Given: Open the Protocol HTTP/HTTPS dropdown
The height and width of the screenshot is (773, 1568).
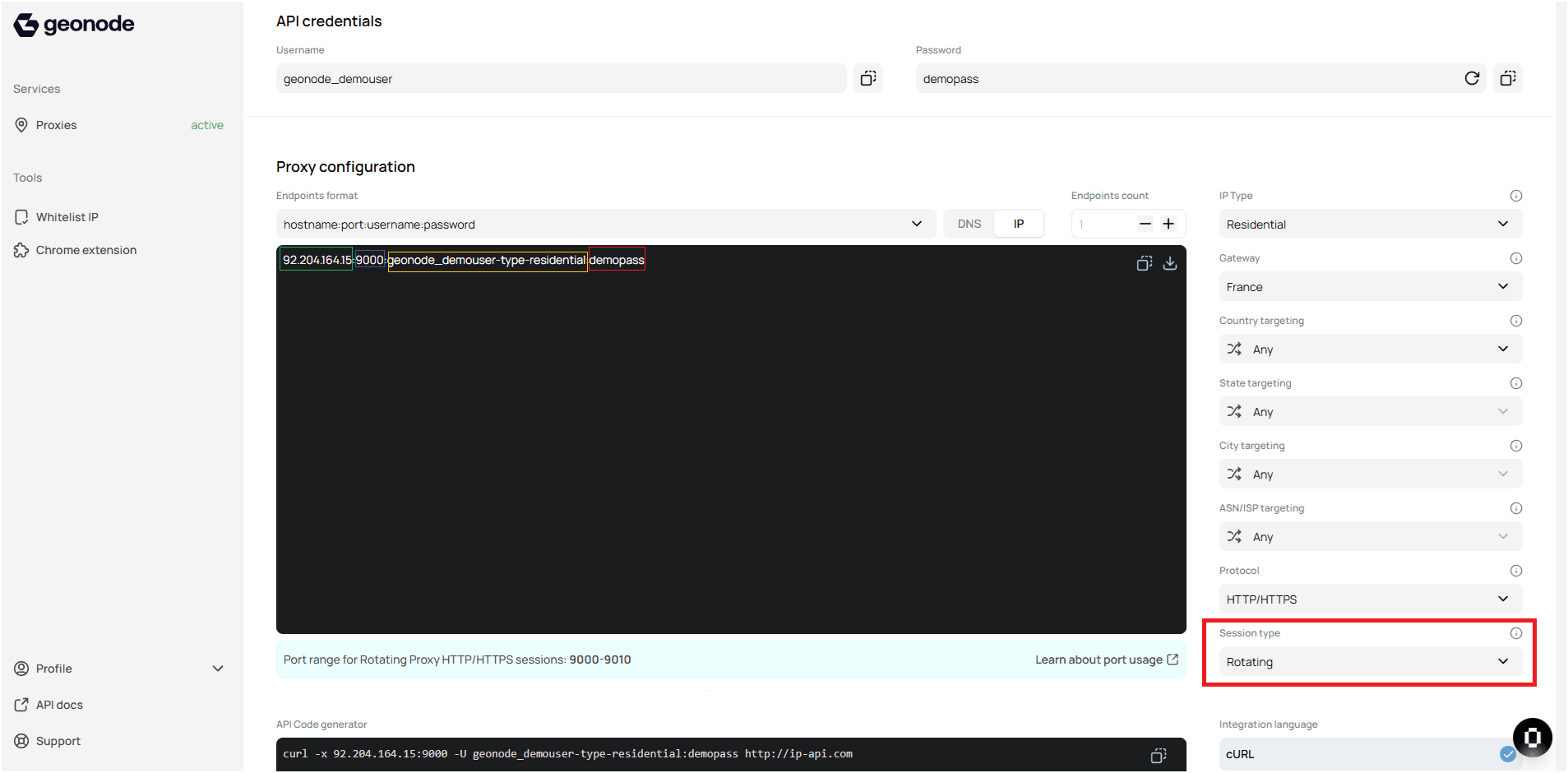Looking at the screenshot, I should [1371, 599].
